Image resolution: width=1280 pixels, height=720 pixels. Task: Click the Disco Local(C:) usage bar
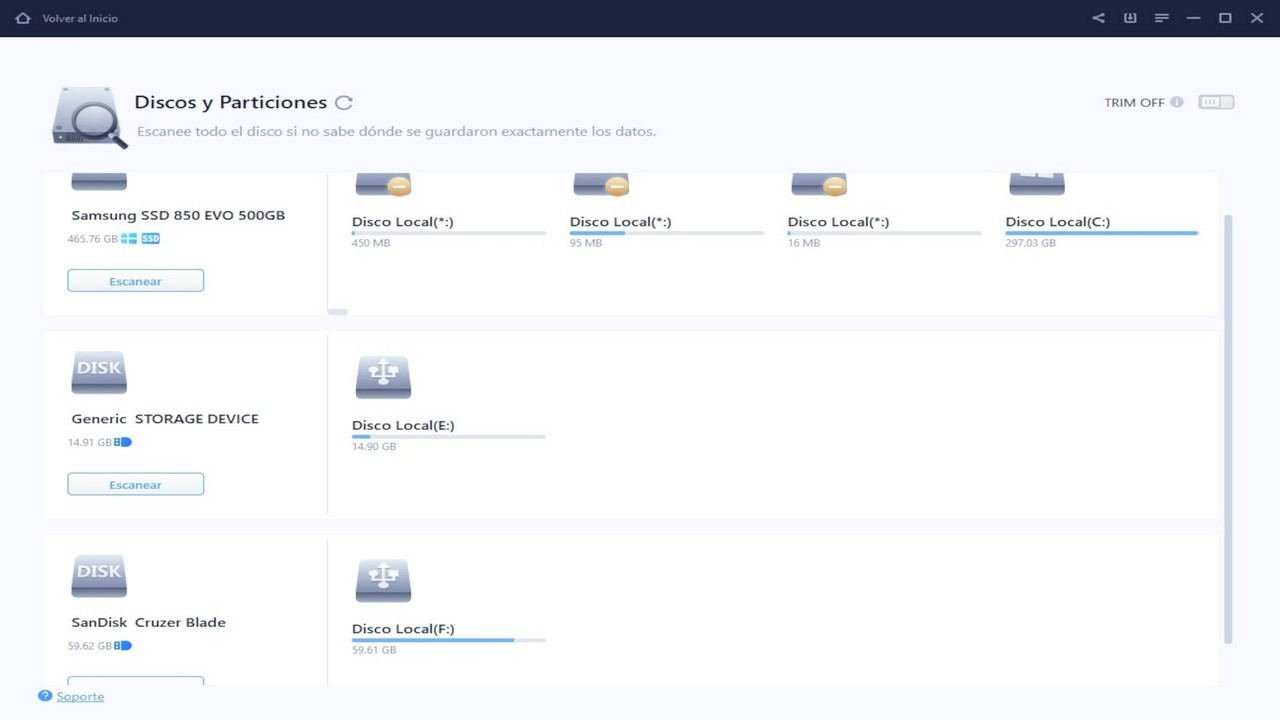(x=1102, y=233)
